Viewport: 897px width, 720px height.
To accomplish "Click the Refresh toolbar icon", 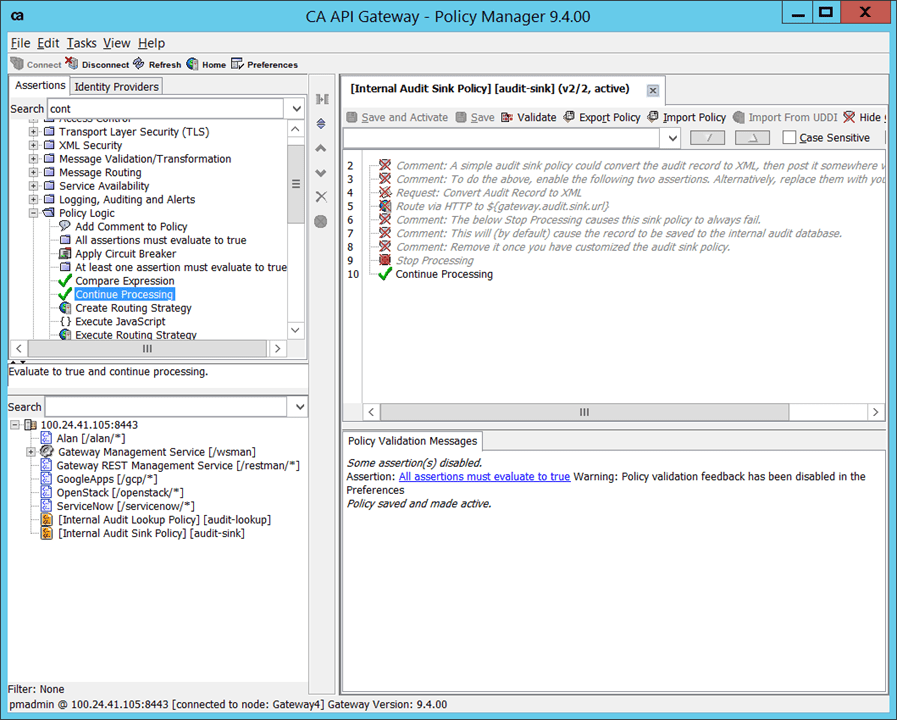I will (x=139, y=65).
